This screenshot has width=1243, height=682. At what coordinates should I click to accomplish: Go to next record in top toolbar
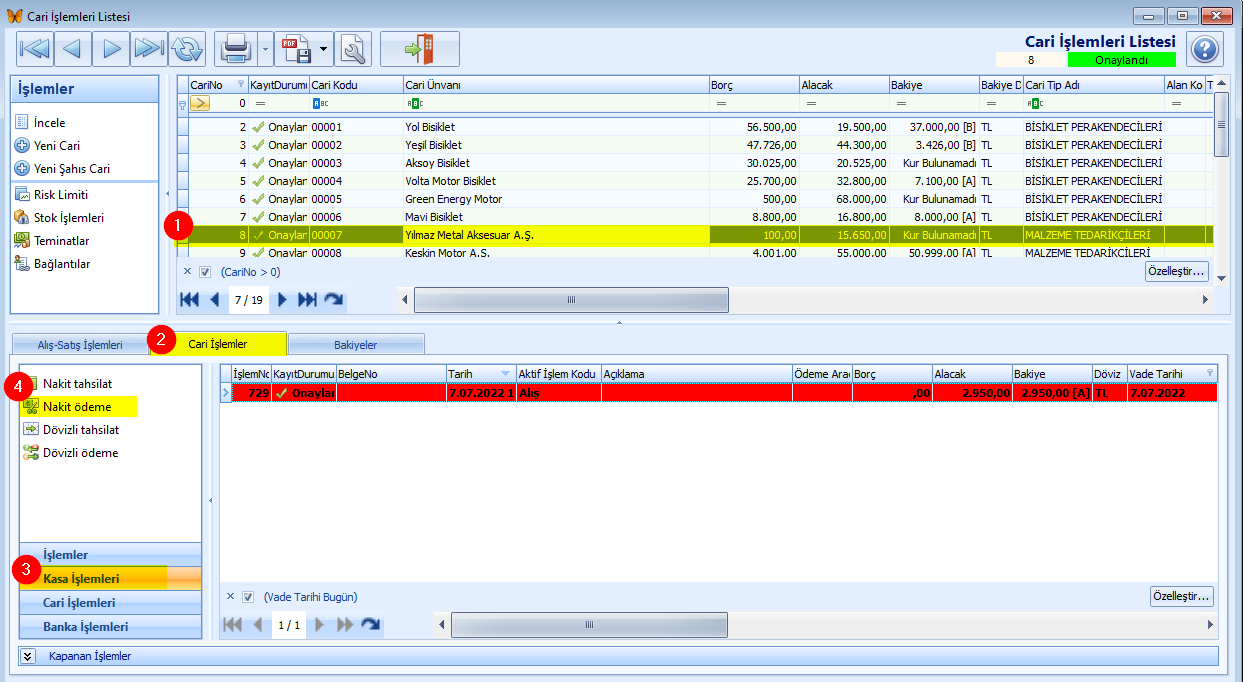point(110,48)
